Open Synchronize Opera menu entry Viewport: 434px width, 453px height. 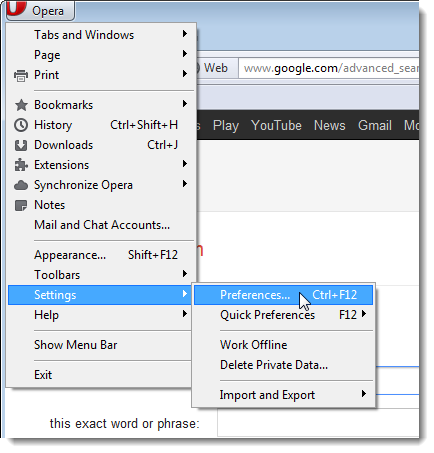102,185
